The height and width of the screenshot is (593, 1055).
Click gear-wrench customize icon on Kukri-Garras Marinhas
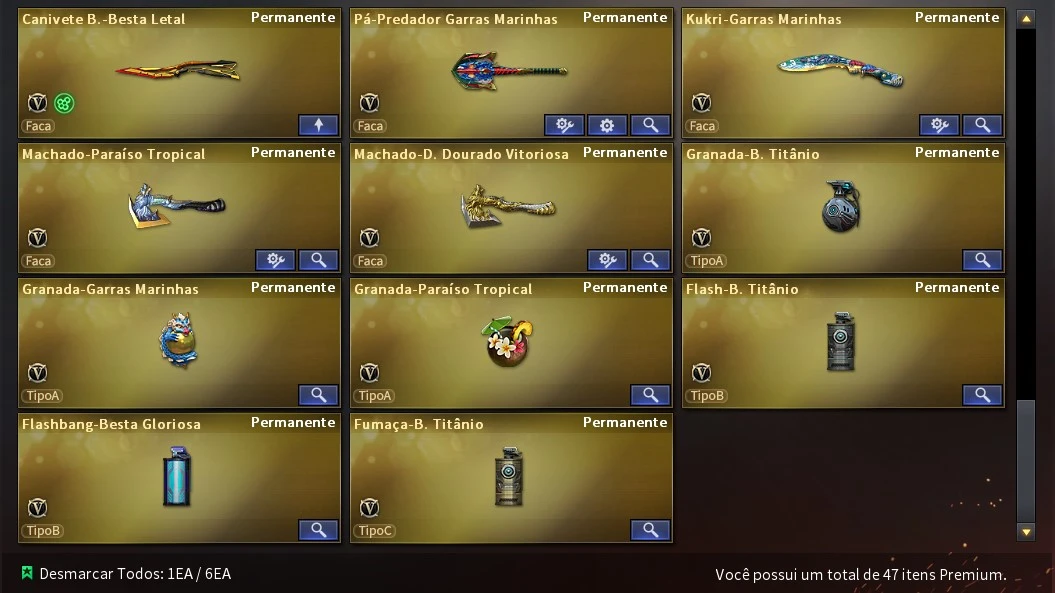(939, 125)
